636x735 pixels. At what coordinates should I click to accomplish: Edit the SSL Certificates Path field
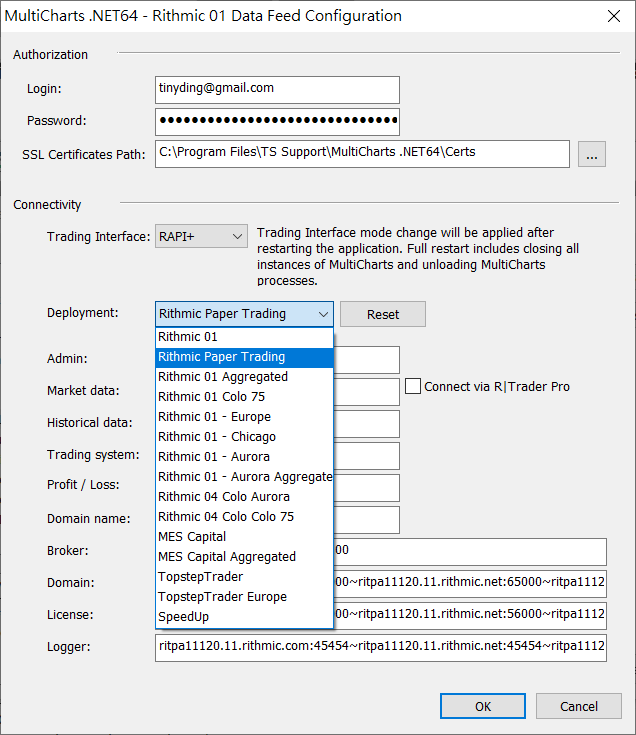(362, 154)
